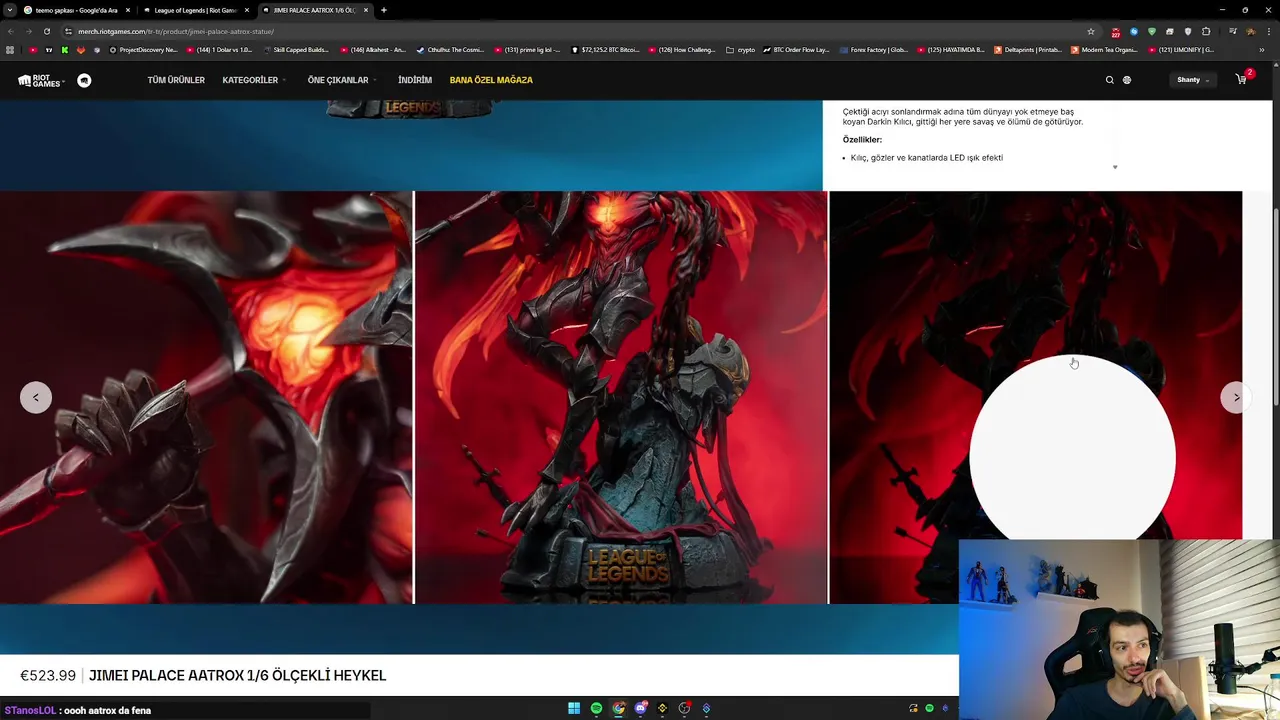The height and width of the screenshot is (720, 1280).
Task: Open the Extensions puzzle-piece icon
Action: 1206,31
